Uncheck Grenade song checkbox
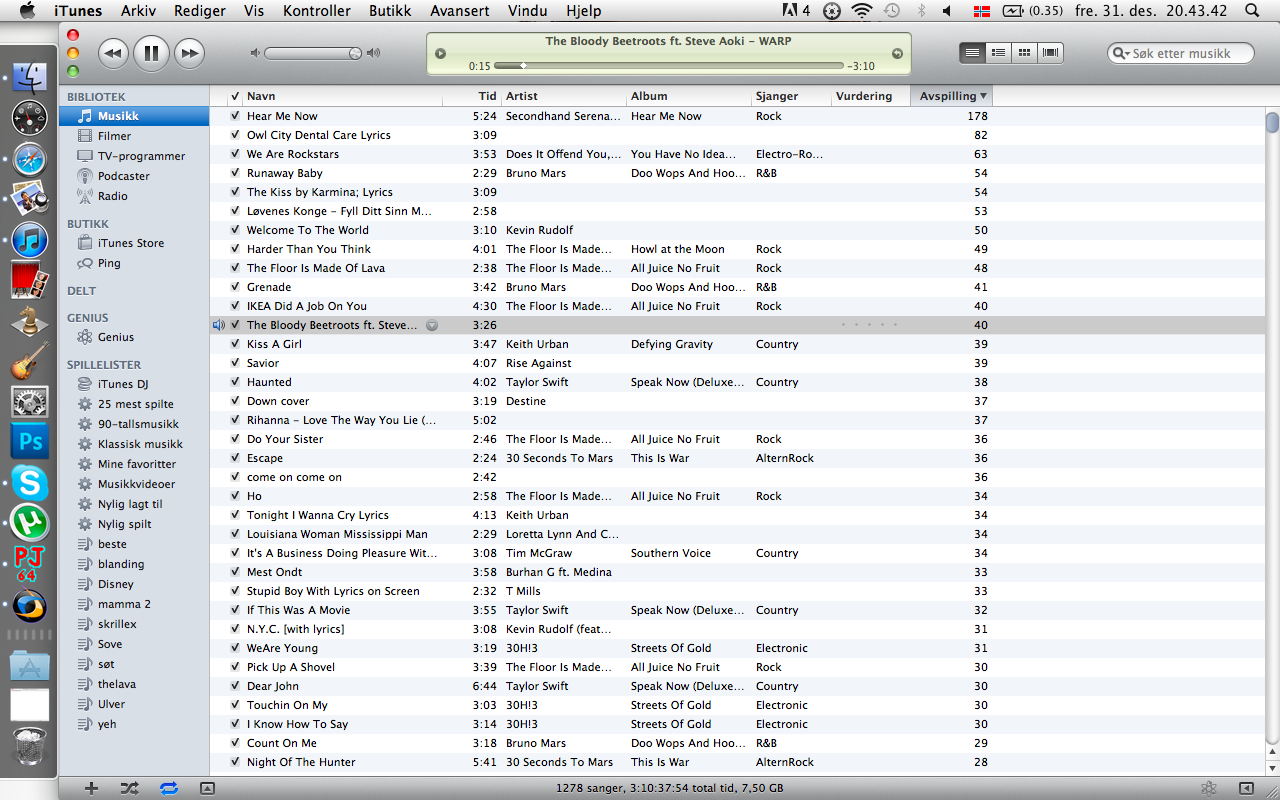Viewport: 1280px width, 800px height. 235,287
